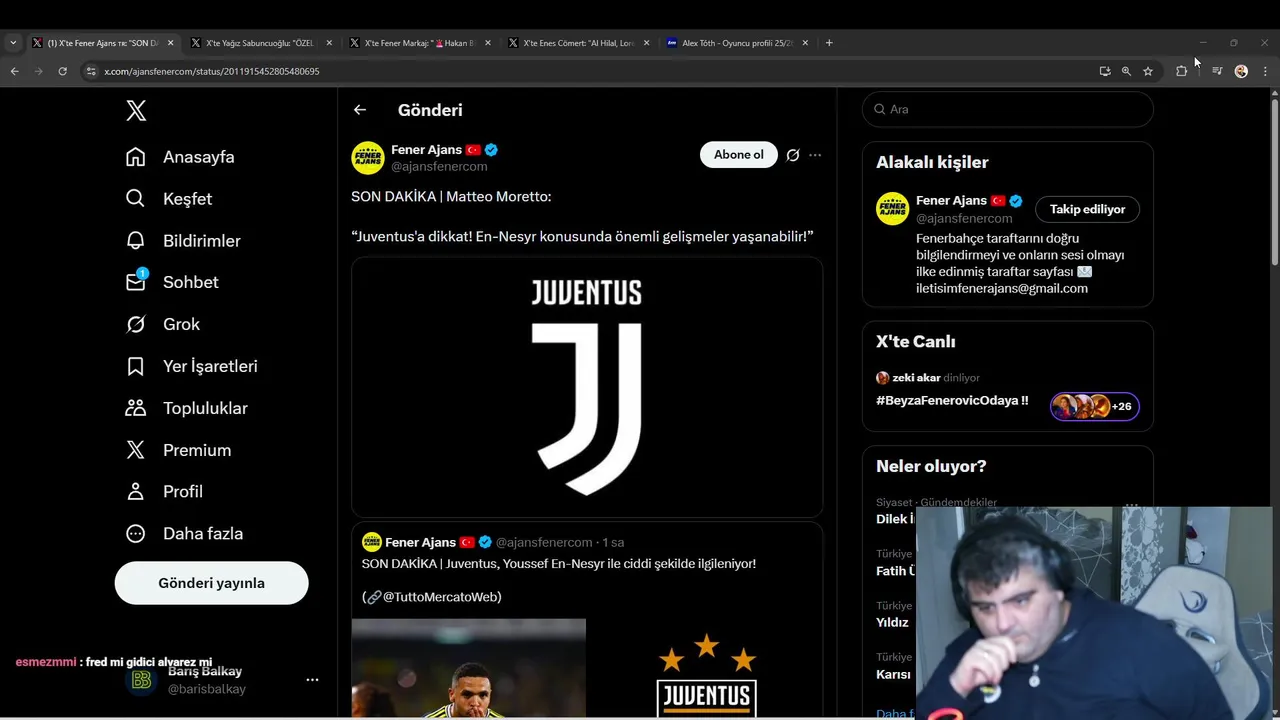This screenshot has width=1280, height=720.
Task: Switch to Yağız Sabuncuoğlu browser tab
Action: 260,43
